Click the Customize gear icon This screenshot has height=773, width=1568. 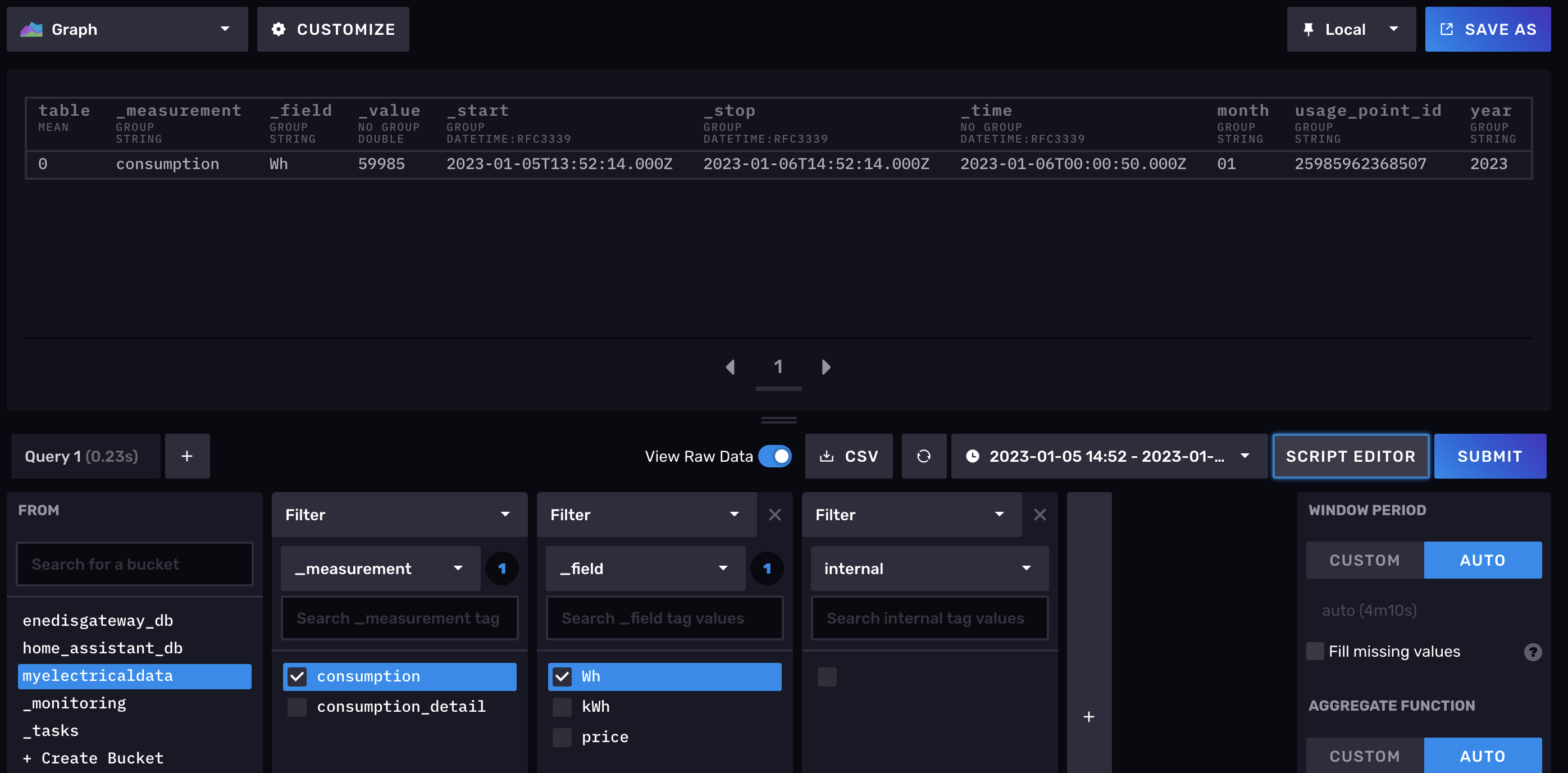(278, 29)
